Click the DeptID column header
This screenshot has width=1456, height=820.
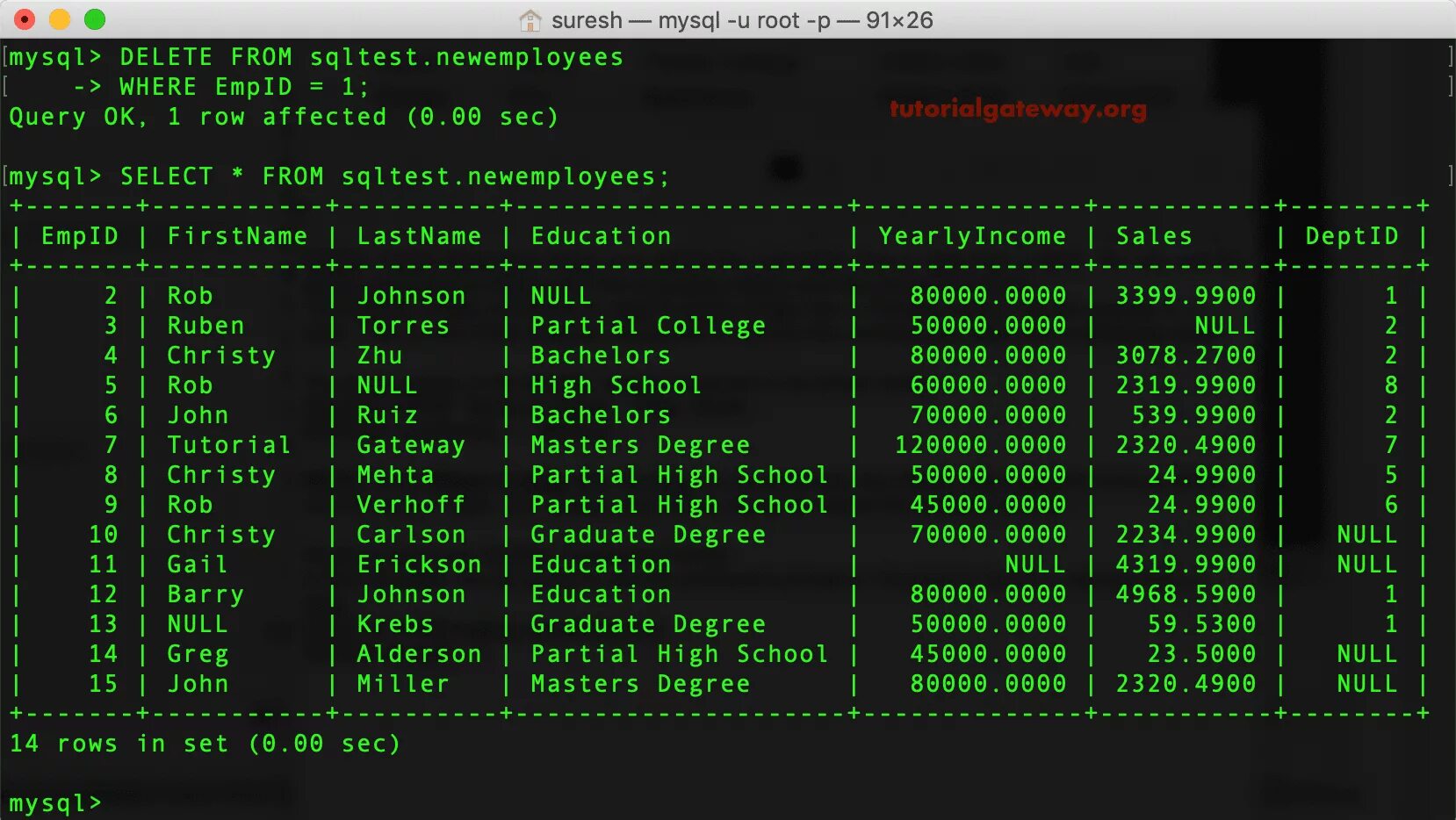[1351, 236]
